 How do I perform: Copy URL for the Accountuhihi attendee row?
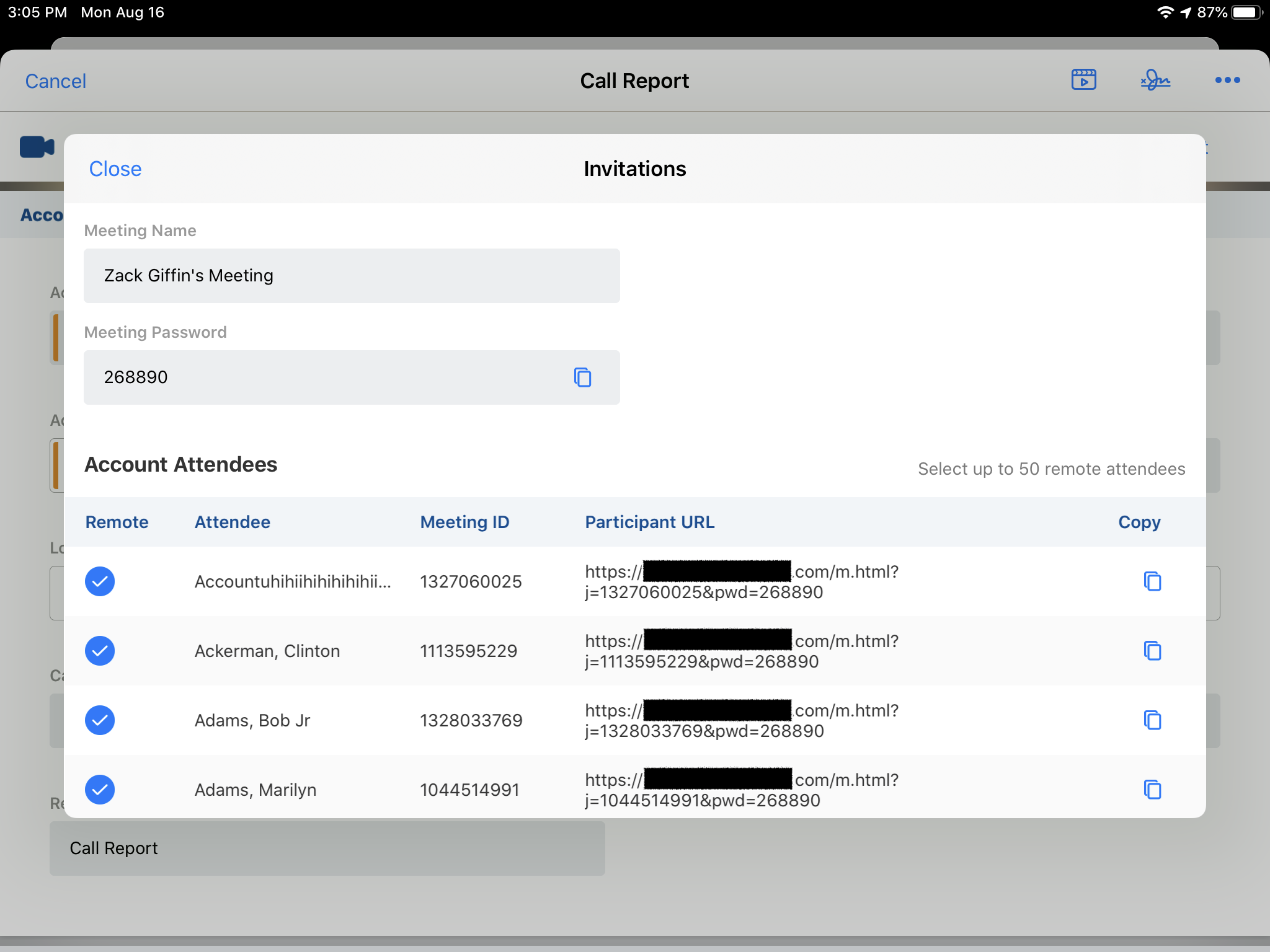point(1152,581)
